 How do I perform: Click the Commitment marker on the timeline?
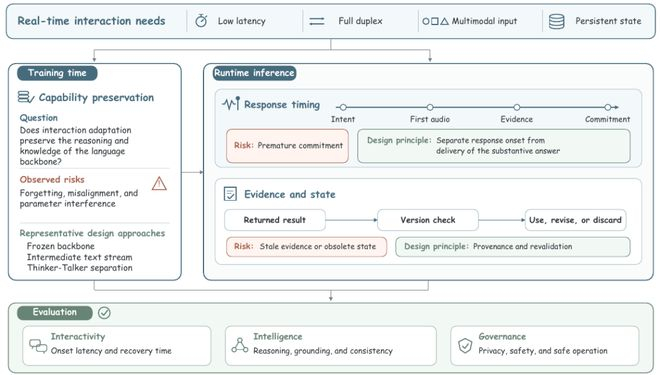pyautogui.click(x=607, y=107)
